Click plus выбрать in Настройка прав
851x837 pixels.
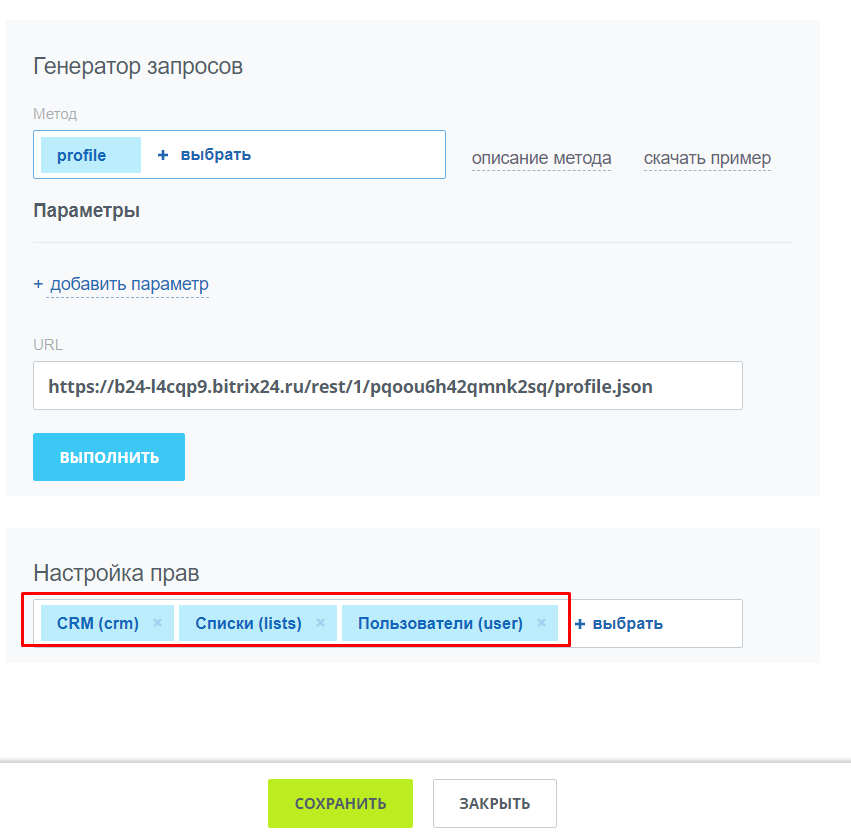click(x=619, y=623)
